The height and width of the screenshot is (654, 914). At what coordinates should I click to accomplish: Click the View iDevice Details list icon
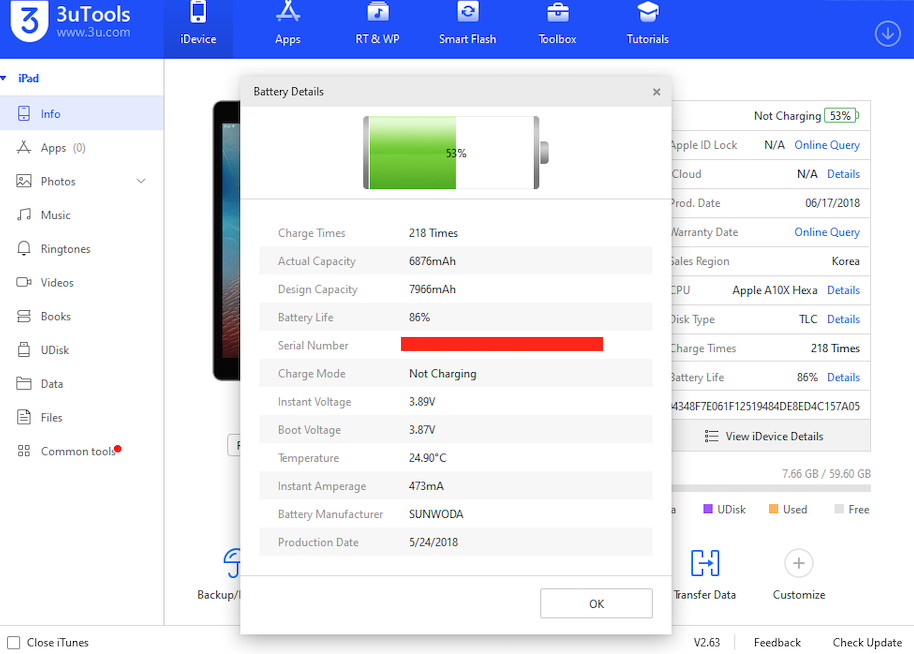[711, 437]
